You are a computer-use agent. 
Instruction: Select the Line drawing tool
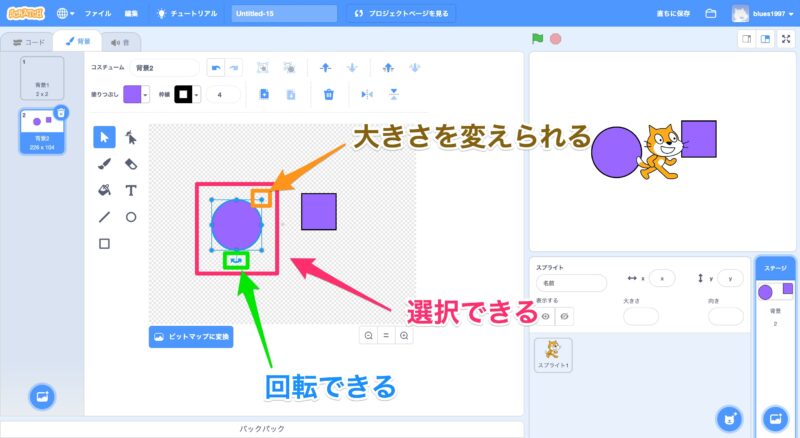[104, 216]
